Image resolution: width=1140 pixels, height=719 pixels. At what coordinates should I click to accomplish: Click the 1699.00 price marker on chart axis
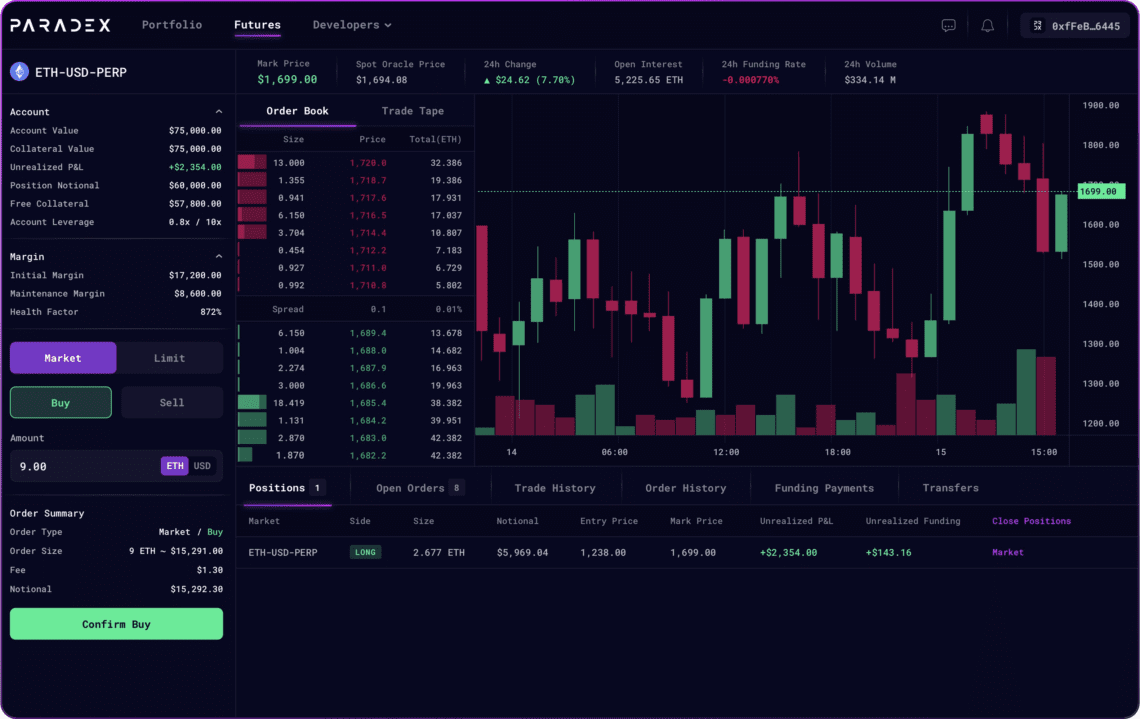click(1101, 191)
